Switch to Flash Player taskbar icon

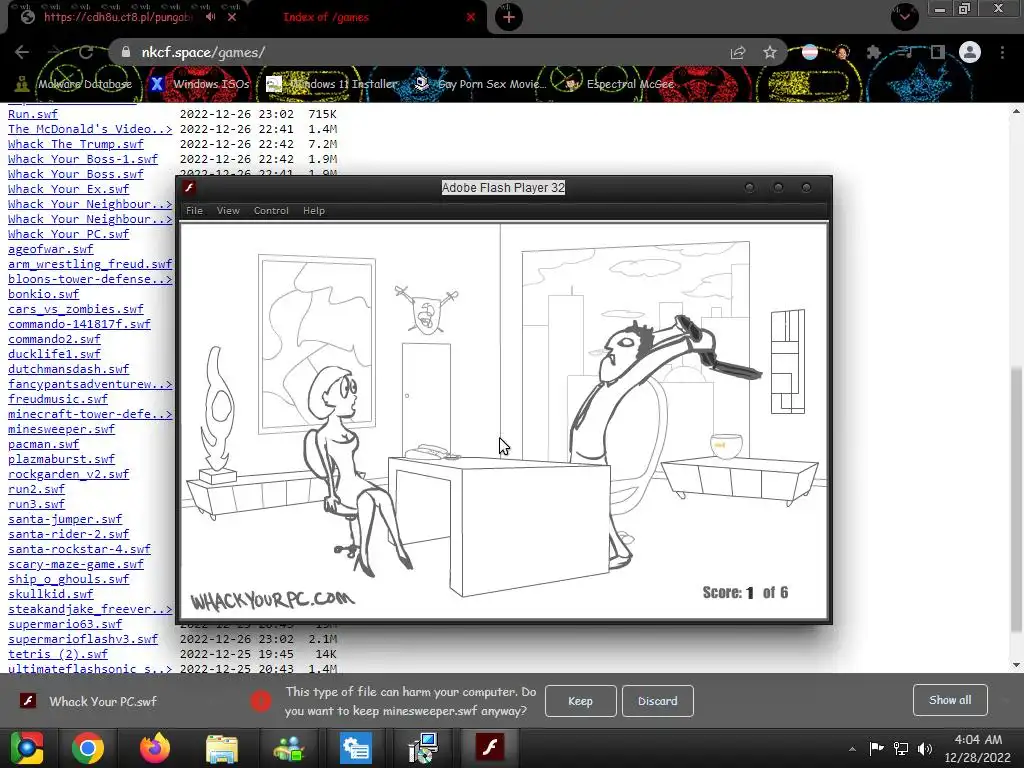(x=490, y=748)
